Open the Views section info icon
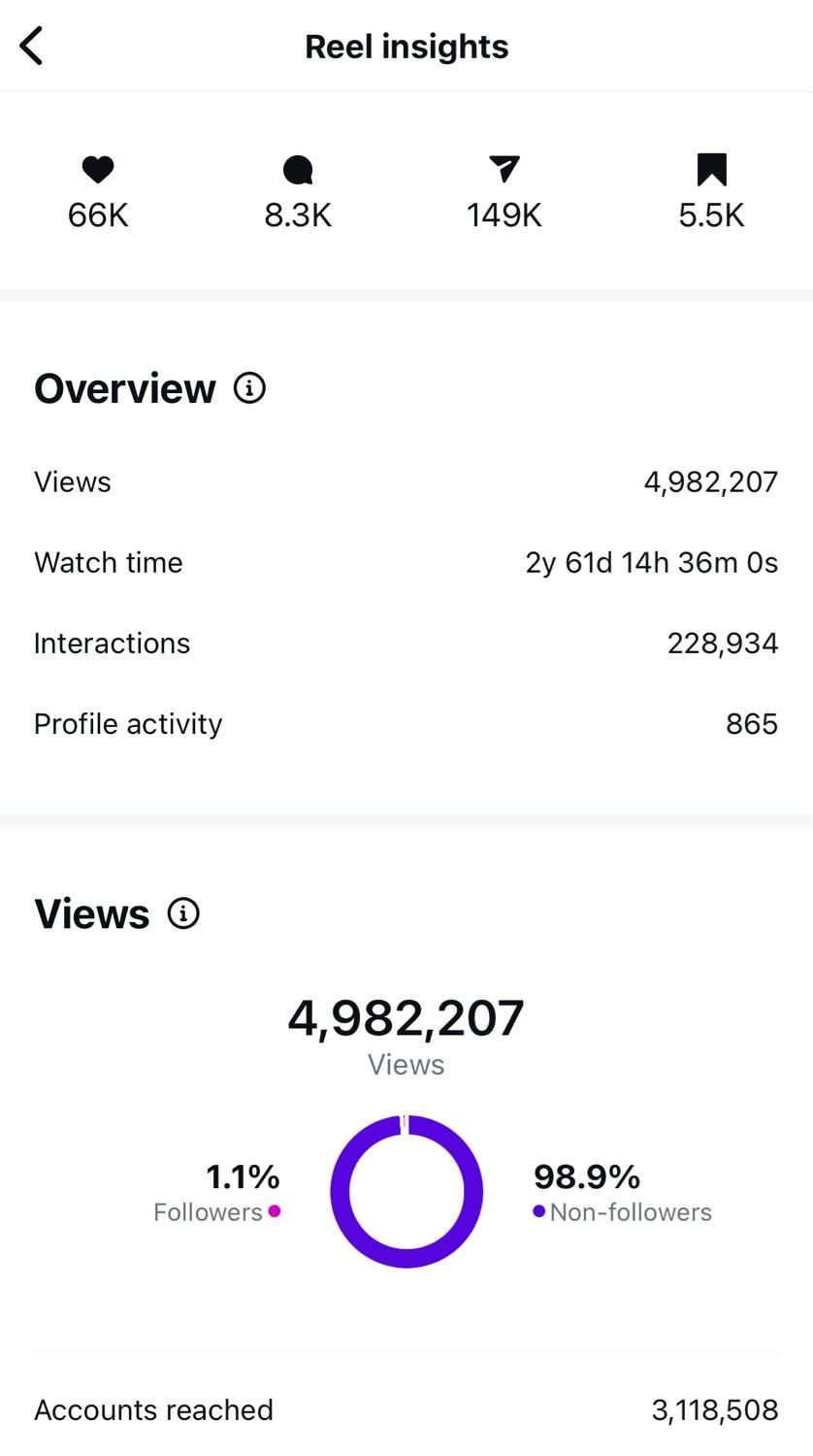Viewport: 813px width, 1456px height. point(183,913)
